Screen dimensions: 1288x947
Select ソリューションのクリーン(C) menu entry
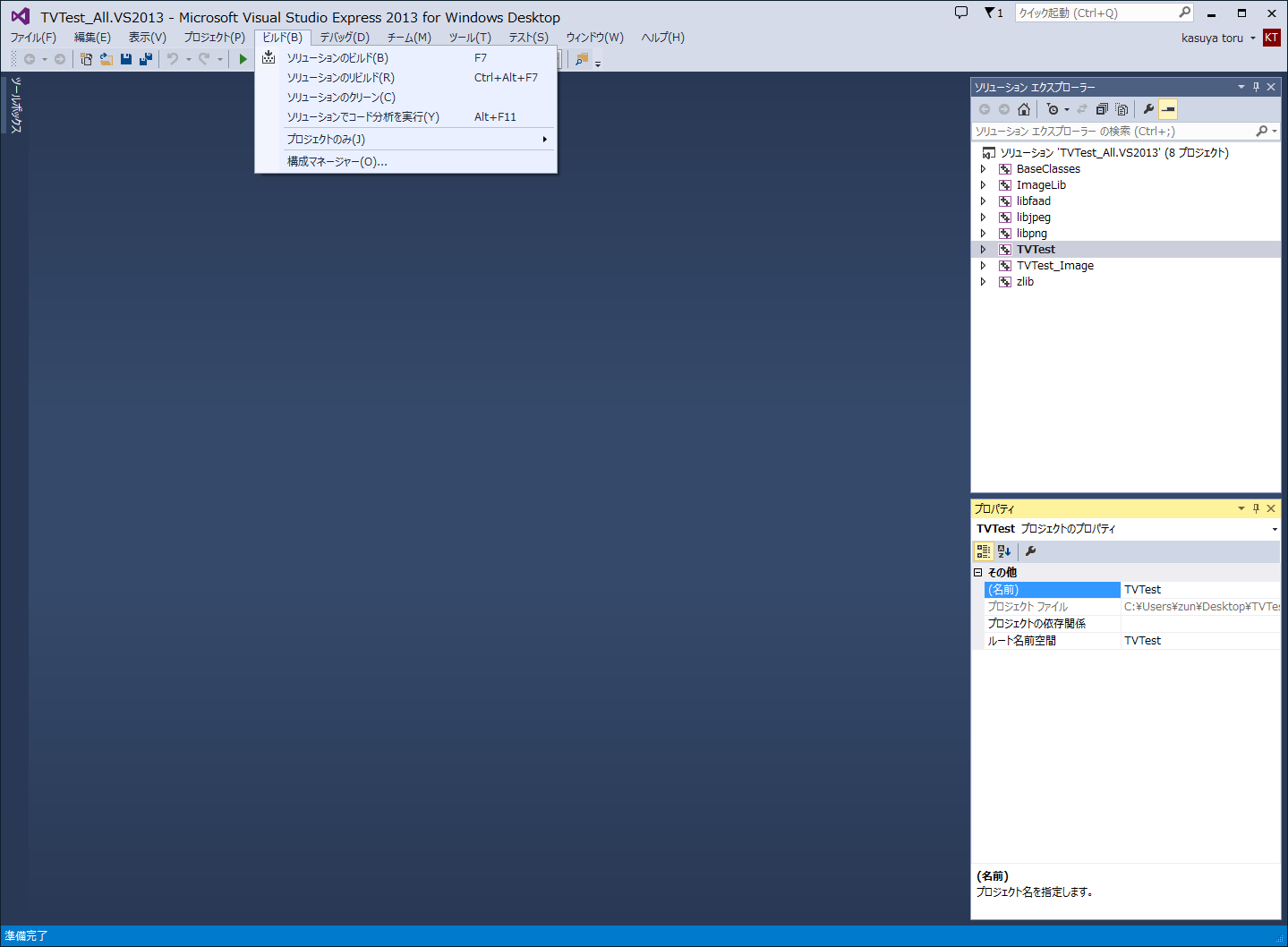pos(405,97)
